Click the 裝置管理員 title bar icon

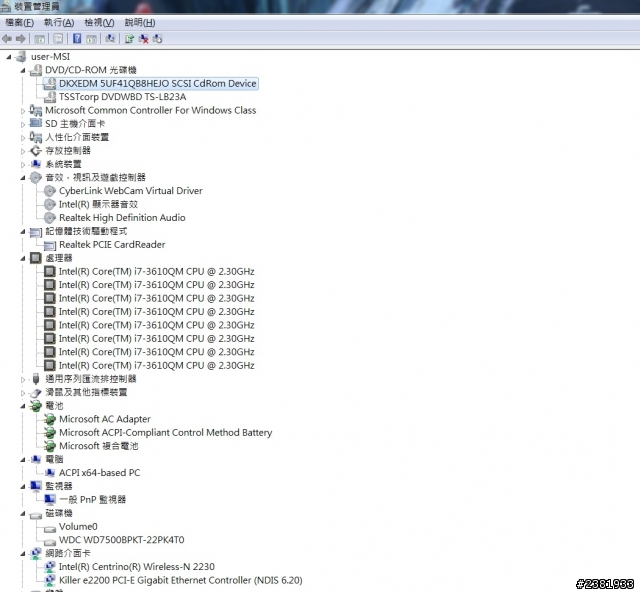click(x=5, y=6)
